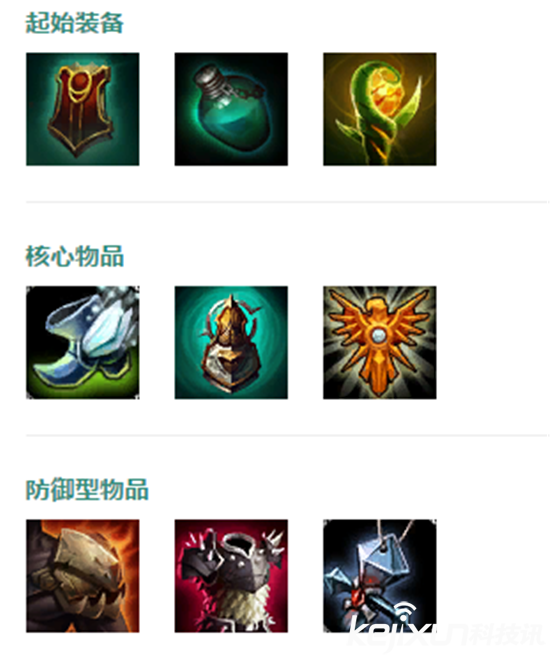Click the golden orb on Warding Totem
The width and height of the screenshot is (550, 656).
384,92
